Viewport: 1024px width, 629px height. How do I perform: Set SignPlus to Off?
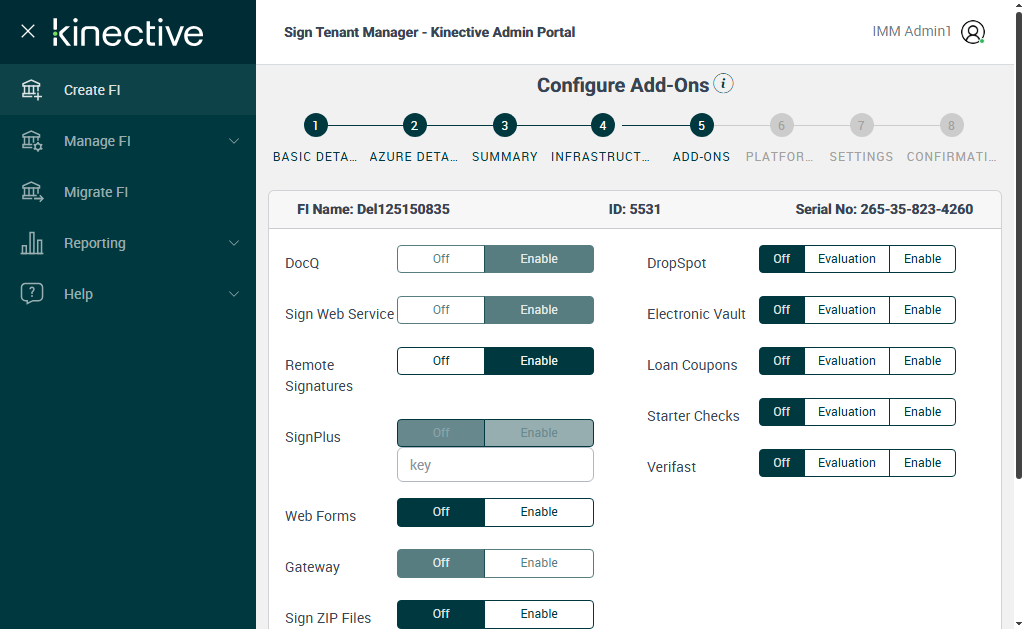[x=441, y=432]
